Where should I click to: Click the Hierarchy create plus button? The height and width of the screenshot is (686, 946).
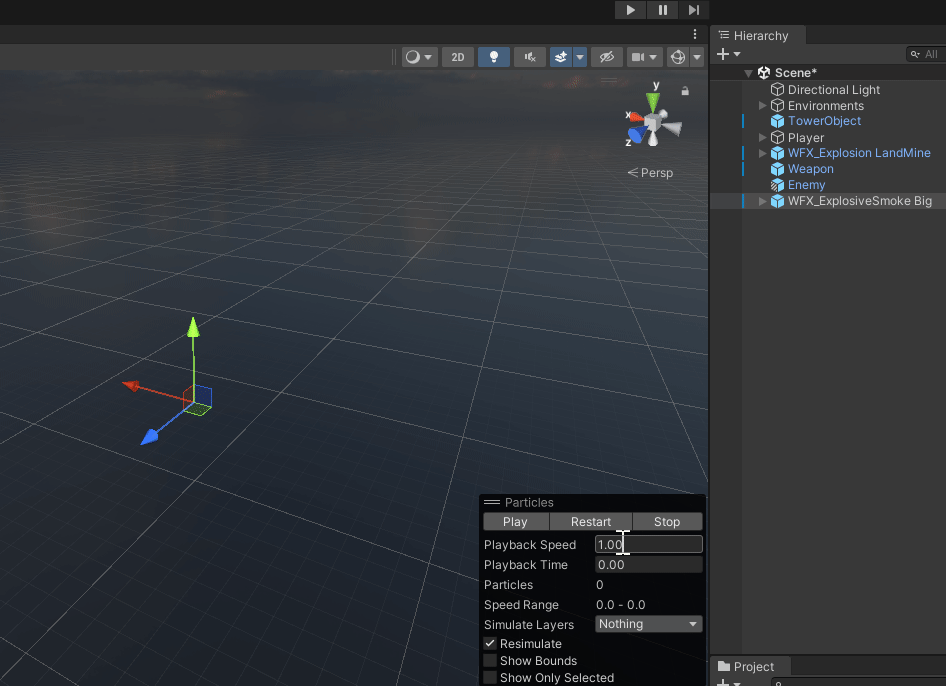pyautogui.click(x=728, y=54)
